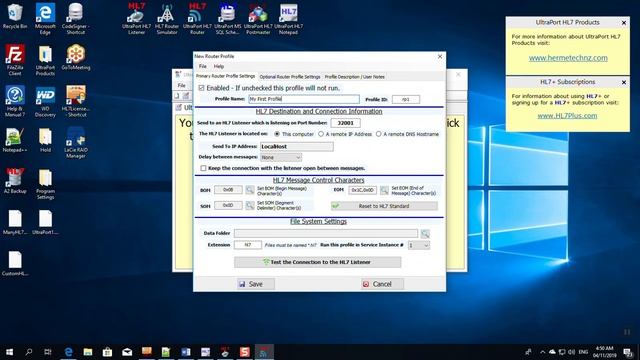The image size is (640, 360).
Task: Click the BOM character lookup icon
Action: pyautogui.click(x=250, y=190)
